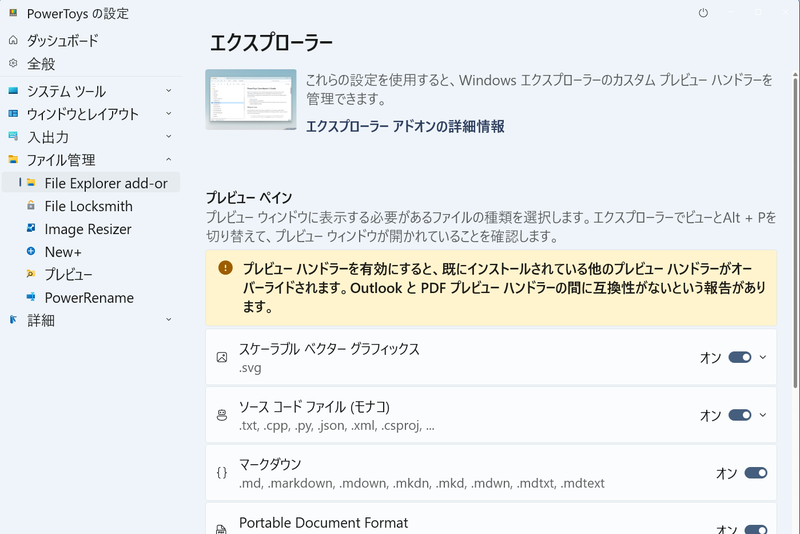
Task: Expand the 入出力 section chevron
Action: click(168, 137)
